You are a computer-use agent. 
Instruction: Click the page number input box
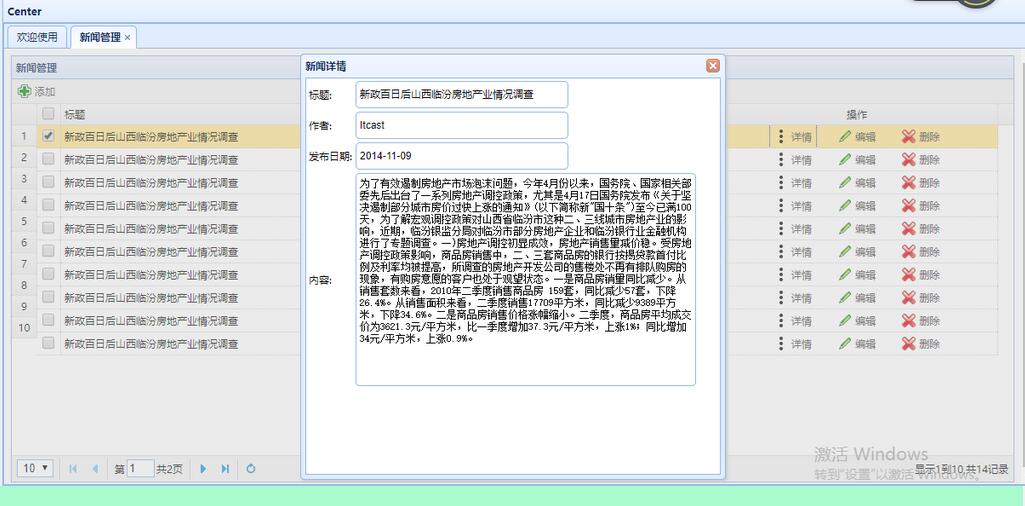point(140,468)
